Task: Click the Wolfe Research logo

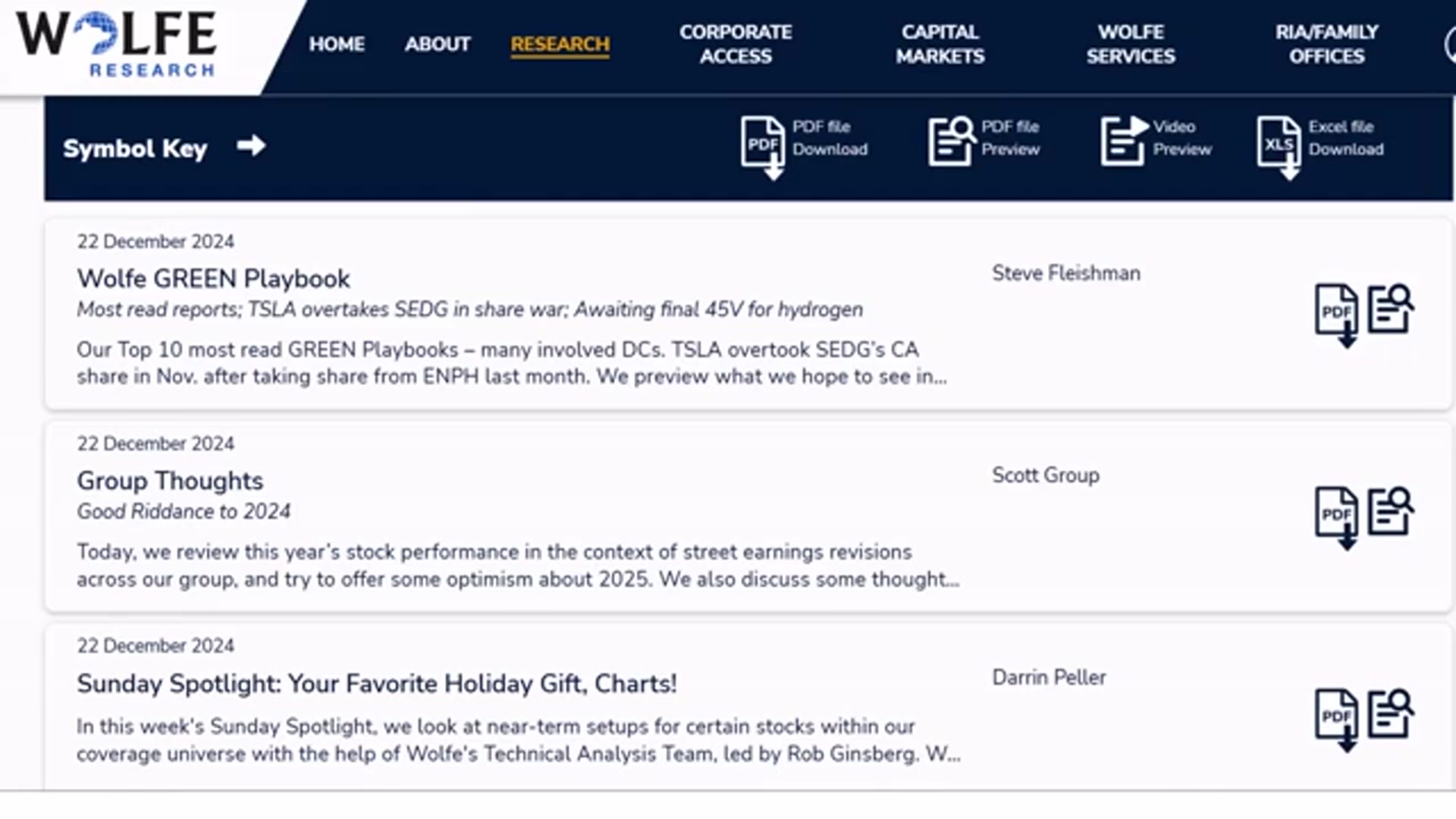Action: point(116,44)
